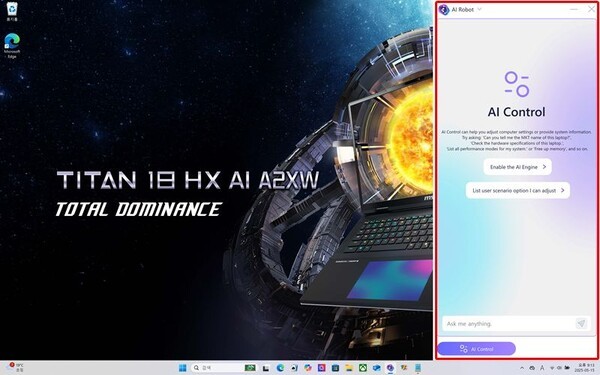Open the Windows Start menu
Viewport: 600px width, 375px height.
click(183, 368)
